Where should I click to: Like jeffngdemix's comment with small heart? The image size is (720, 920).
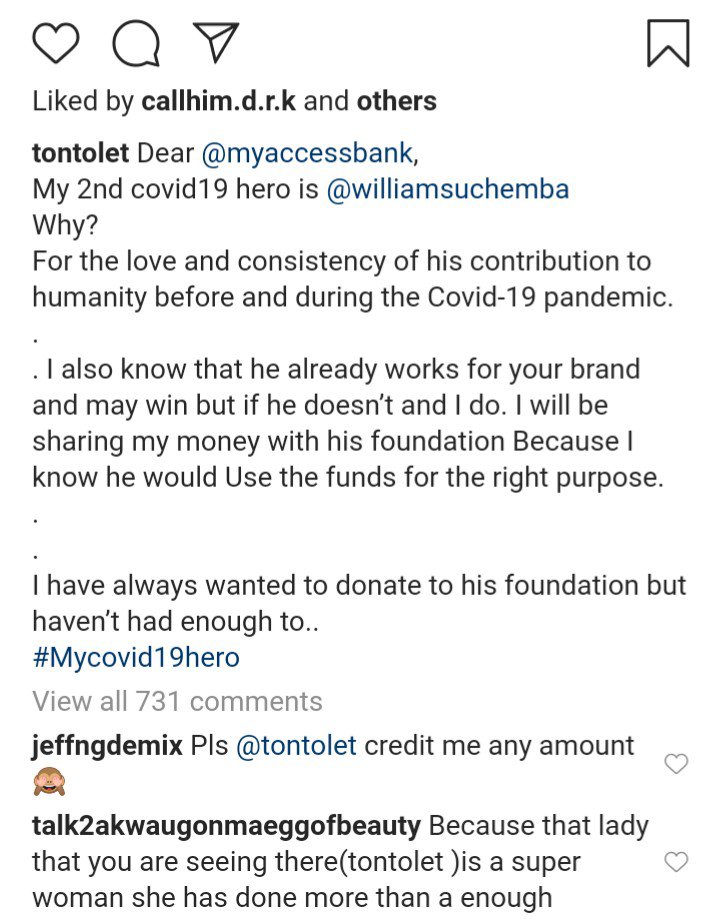(676, 764)
